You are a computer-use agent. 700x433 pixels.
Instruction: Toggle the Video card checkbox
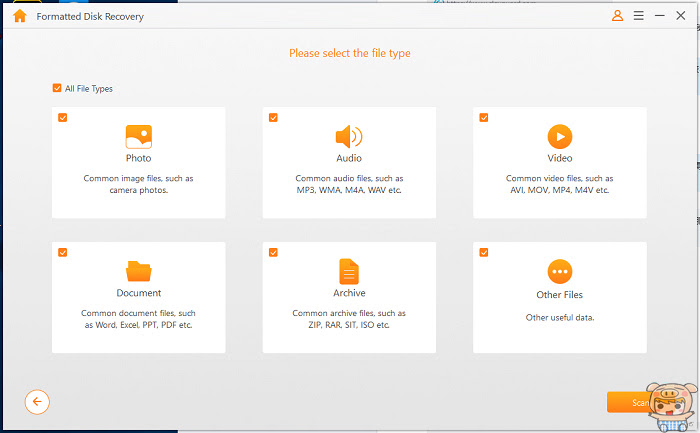click(483, 117)
